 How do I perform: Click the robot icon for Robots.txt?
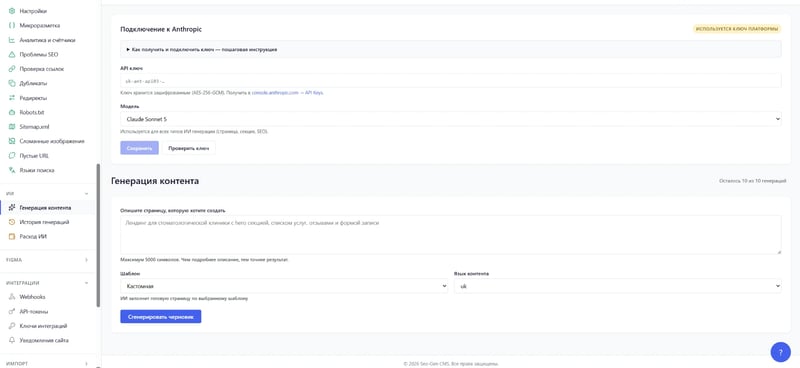[x=12, y=112]
